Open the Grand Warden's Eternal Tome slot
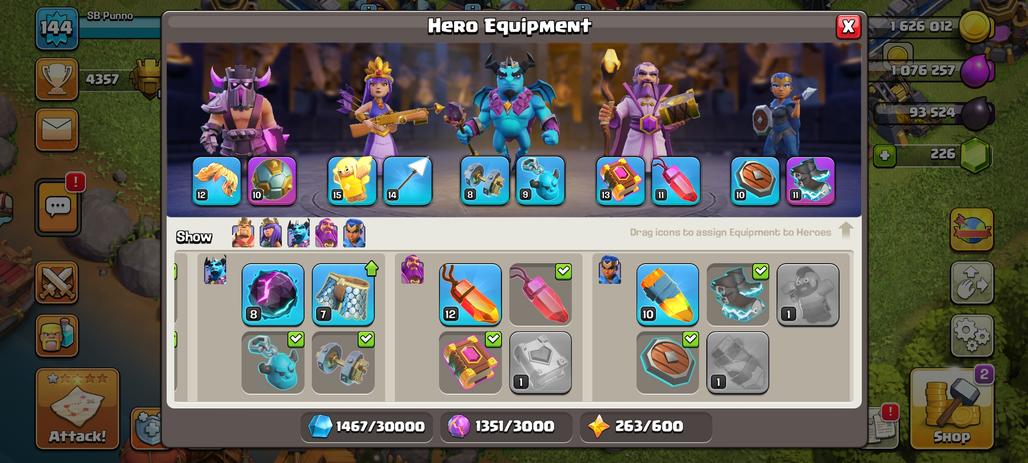Viewport: 1028px width, 463px height. 620,180
